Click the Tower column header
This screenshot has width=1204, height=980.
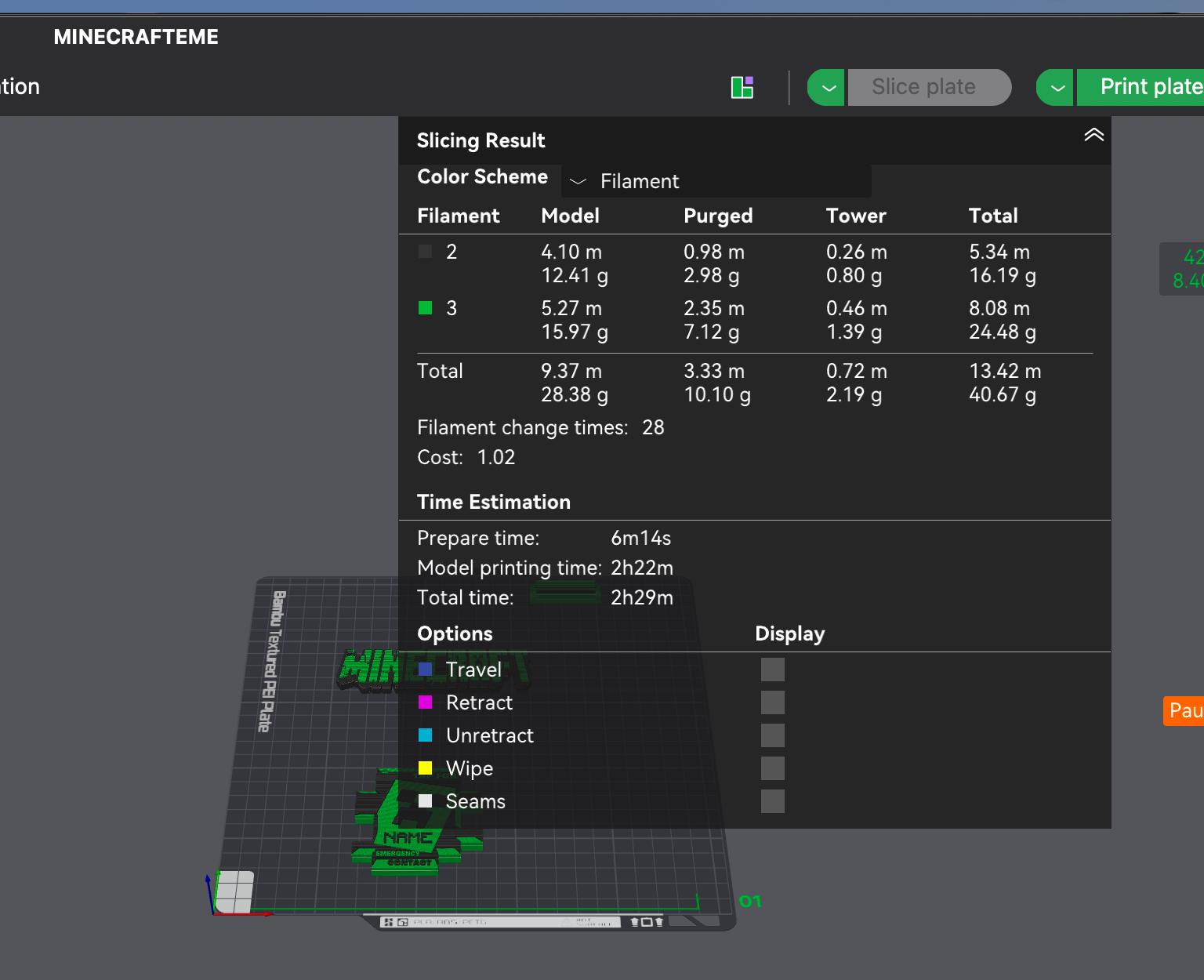856,216
